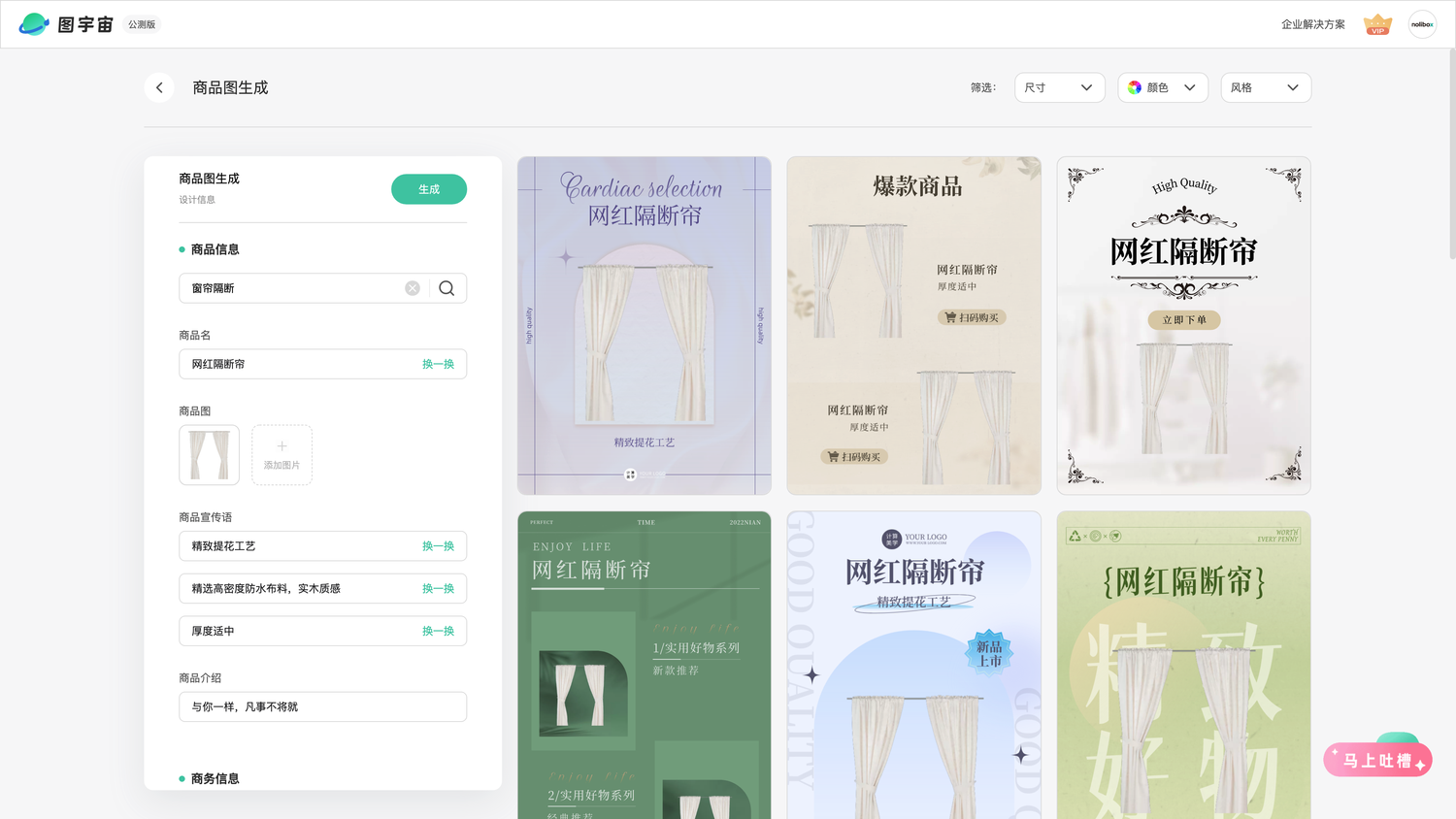Select the purple Cardiac selection template
1456x819 pixels.
[645, 326]
